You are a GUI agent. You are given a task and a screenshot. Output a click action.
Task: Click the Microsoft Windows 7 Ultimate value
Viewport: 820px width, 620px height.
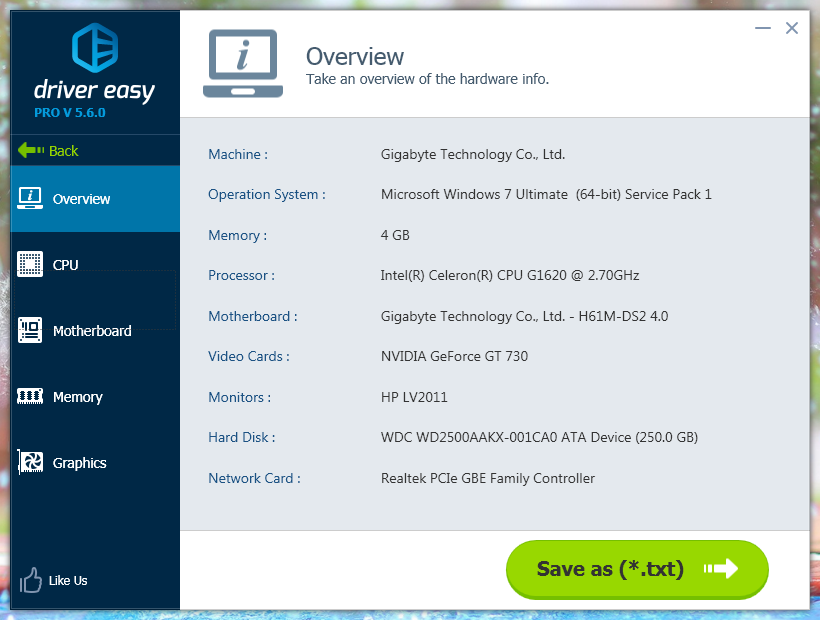point(546,194)
